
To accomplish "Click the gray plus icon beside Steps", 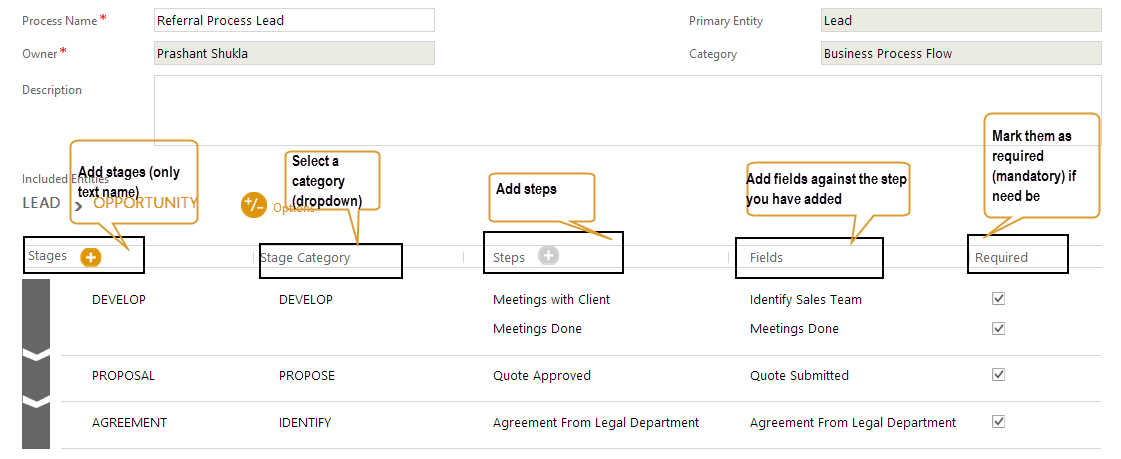I will tap(548, 256).
